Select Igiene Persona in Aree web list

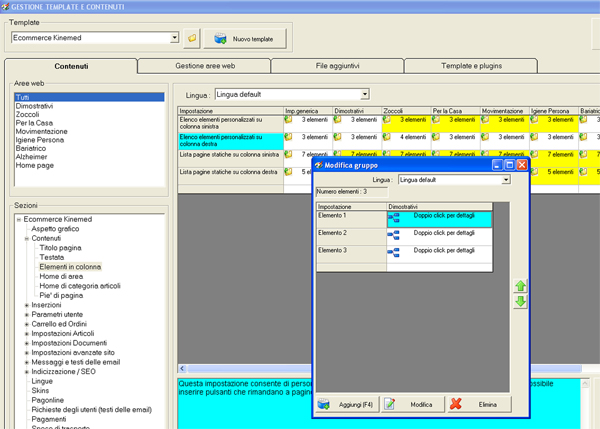(40, 140)
